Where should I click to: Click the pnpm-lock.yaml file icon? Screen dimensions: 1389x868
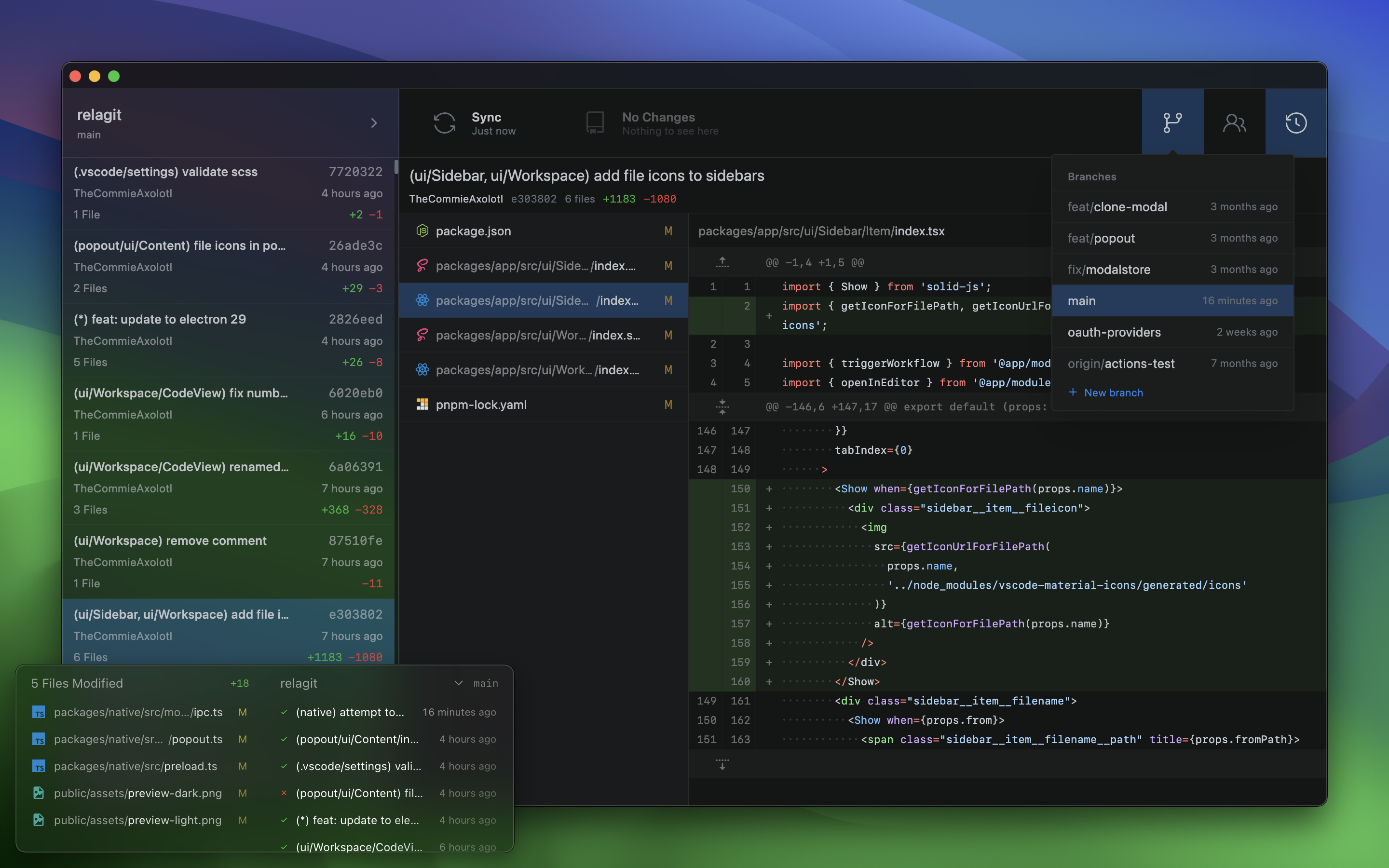[422, 405]
